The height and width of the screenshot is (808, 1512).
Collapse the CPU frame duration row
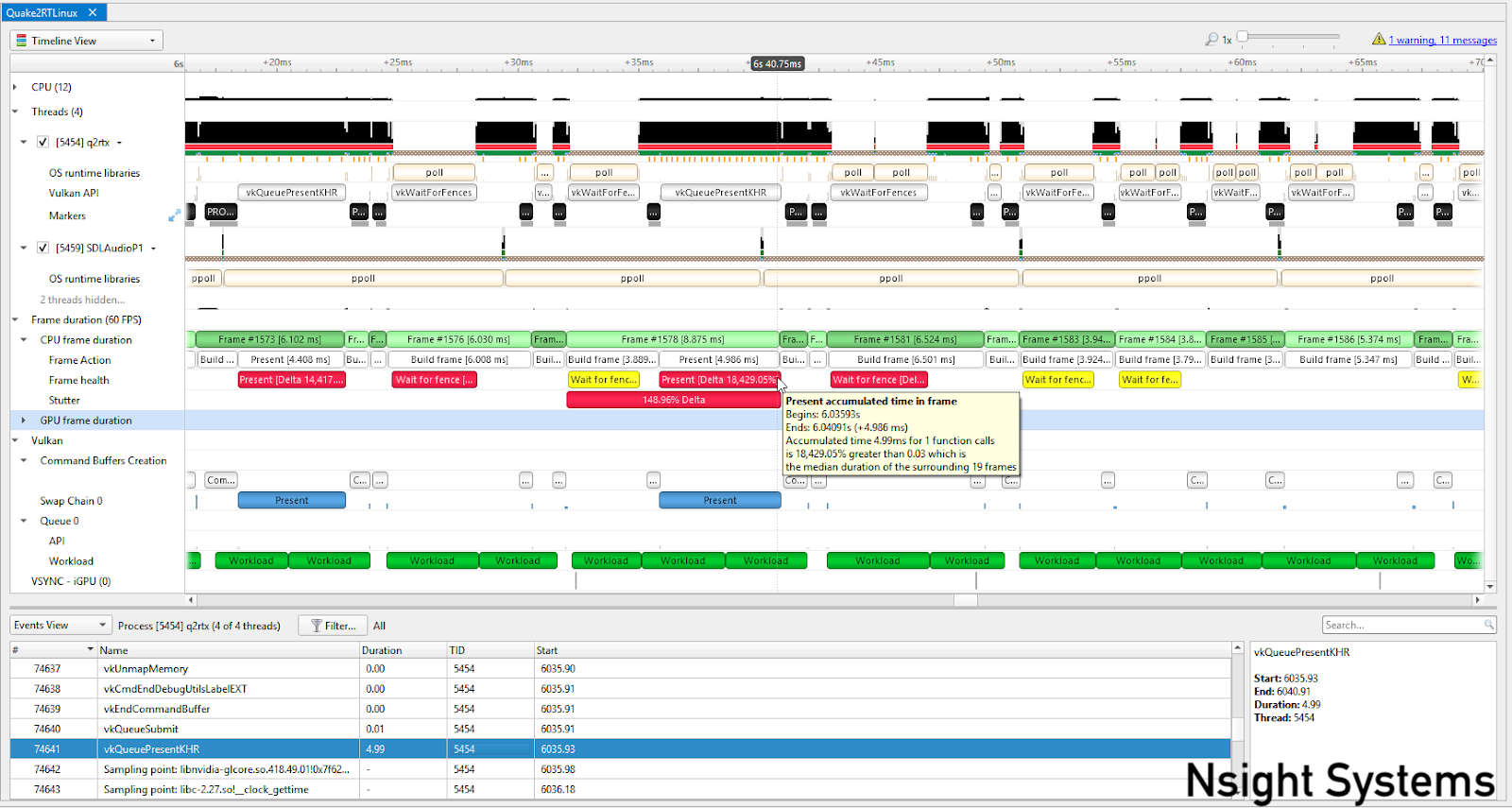click(x=24, y=339)
